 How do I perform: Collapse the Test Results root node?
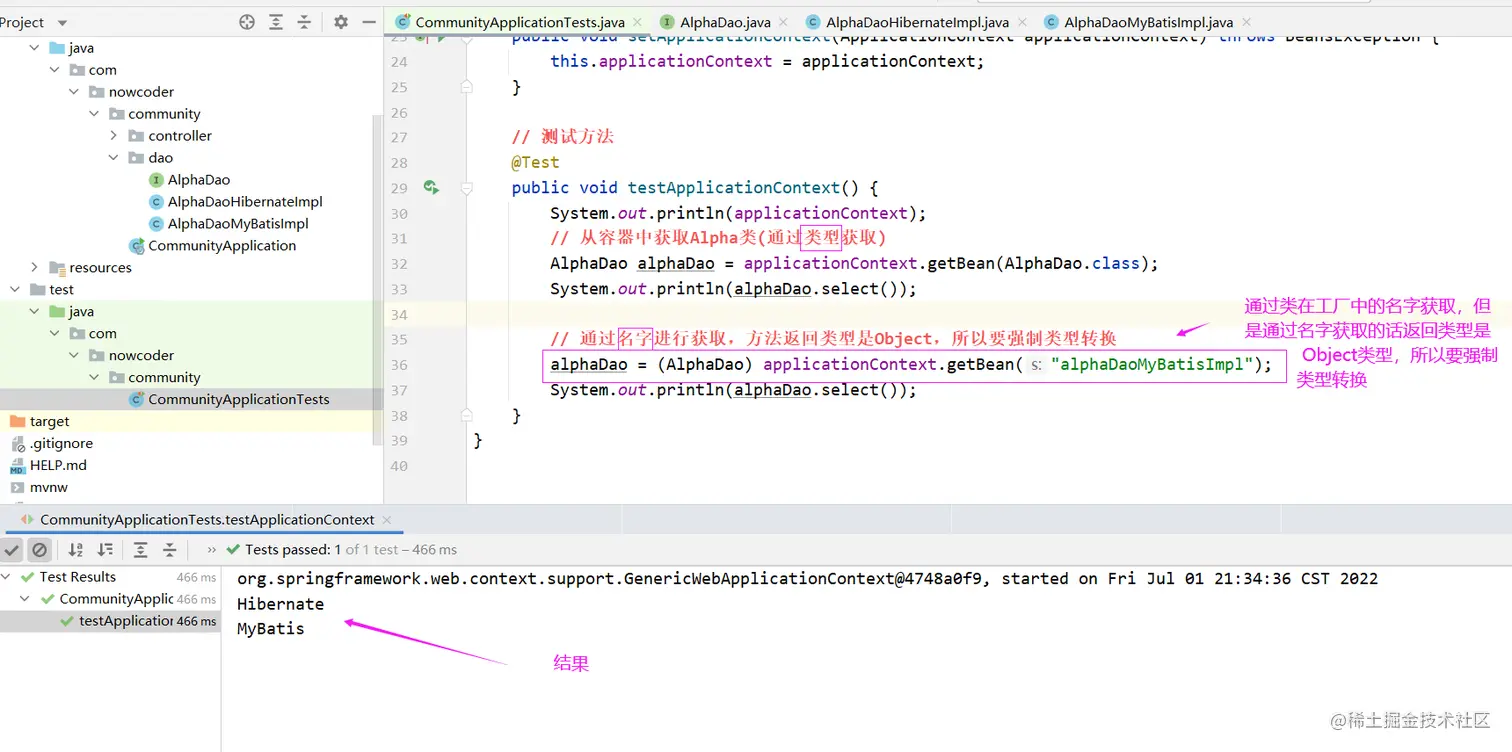[7, 577]
